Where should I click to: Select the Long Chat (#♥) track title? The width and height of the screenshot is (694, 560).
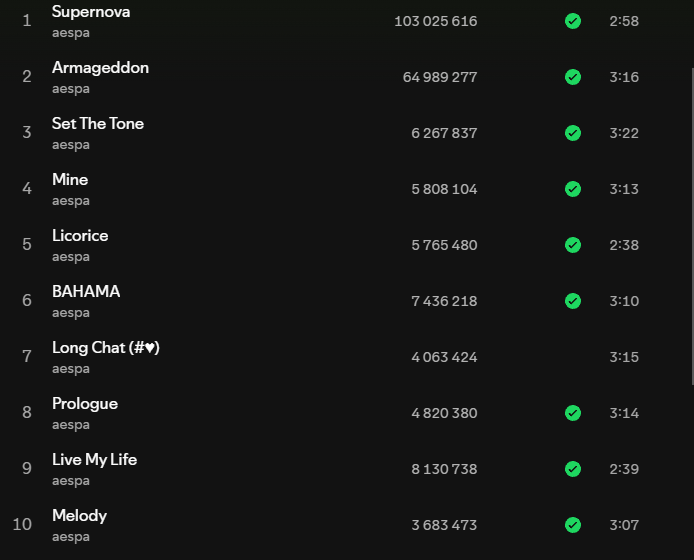(x=106, y=348)
